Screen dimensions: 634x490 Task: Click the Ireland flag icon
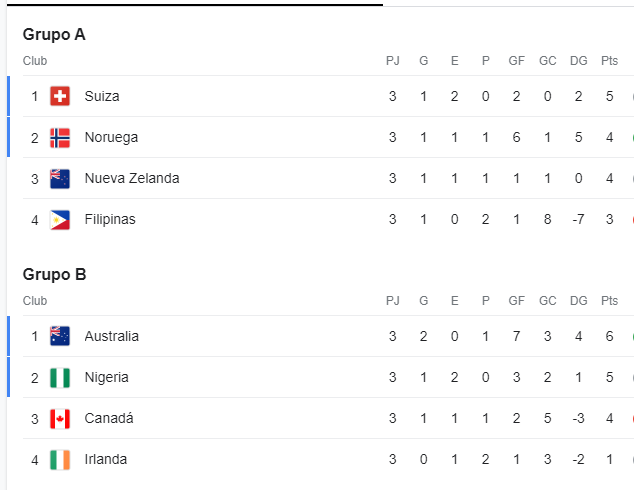(x=60, y=459)
